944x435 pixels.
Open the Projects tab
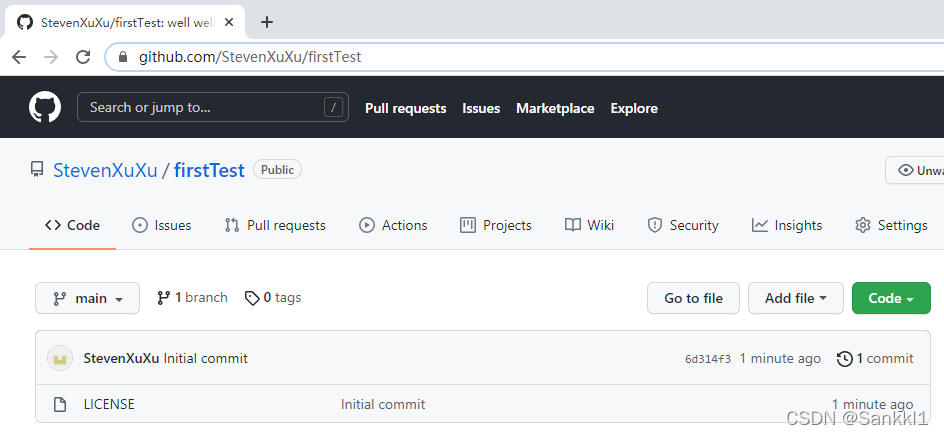click(495, 226)
